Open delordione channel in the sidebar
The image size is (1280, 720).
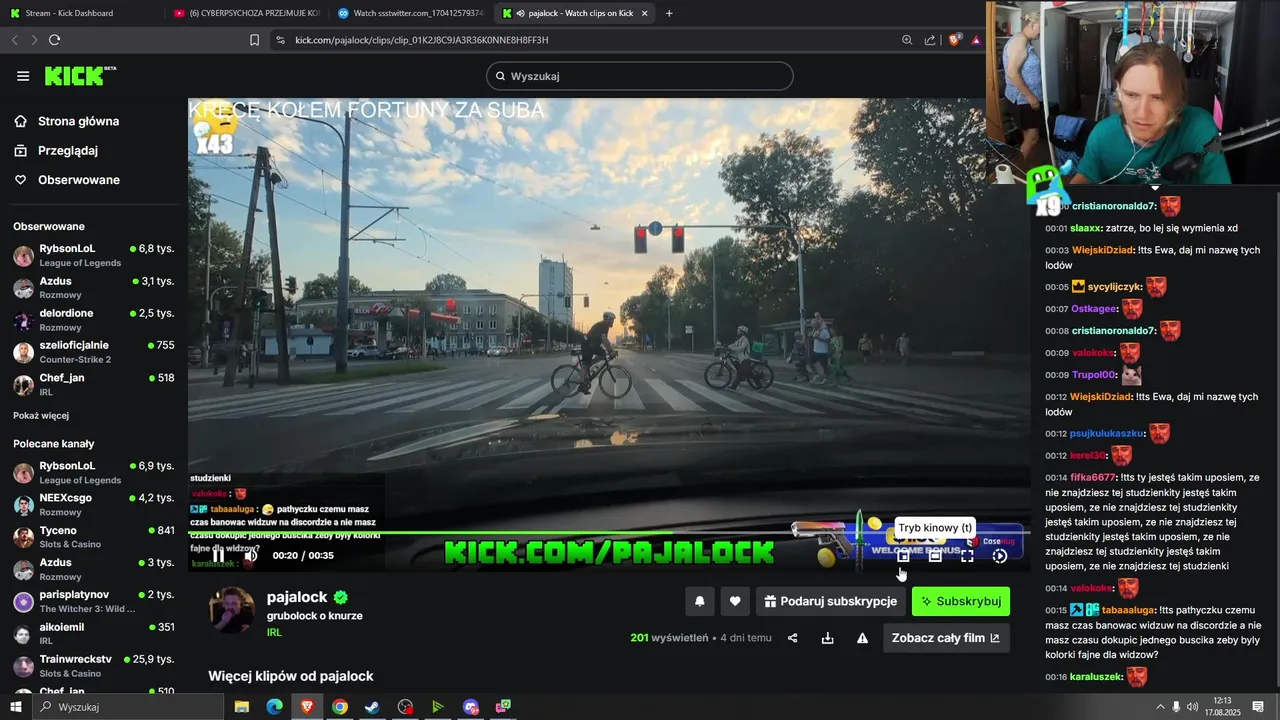pyautogui.click(x=95, y=320)
